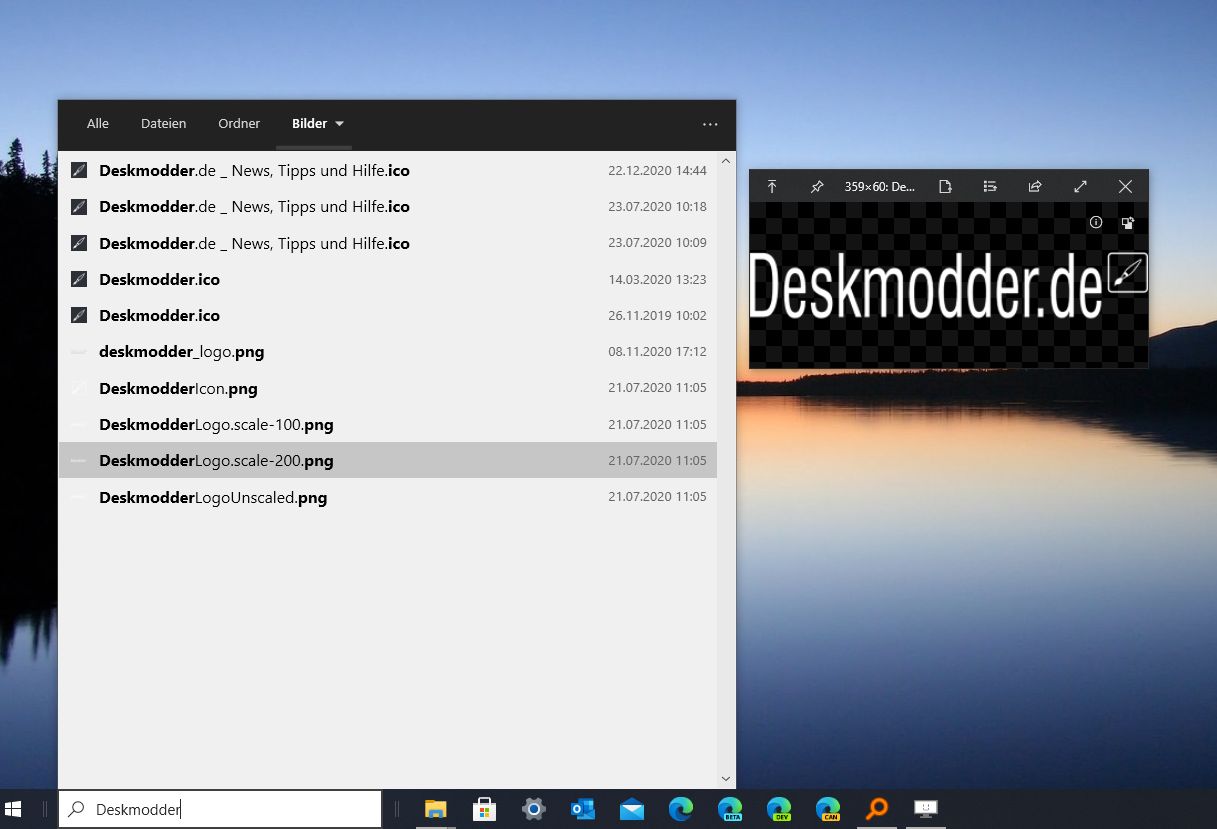The width and height of the screenshot is (1217, 829).
Task: Click the results scrollbar down arrow
Action: click(726, 779)
